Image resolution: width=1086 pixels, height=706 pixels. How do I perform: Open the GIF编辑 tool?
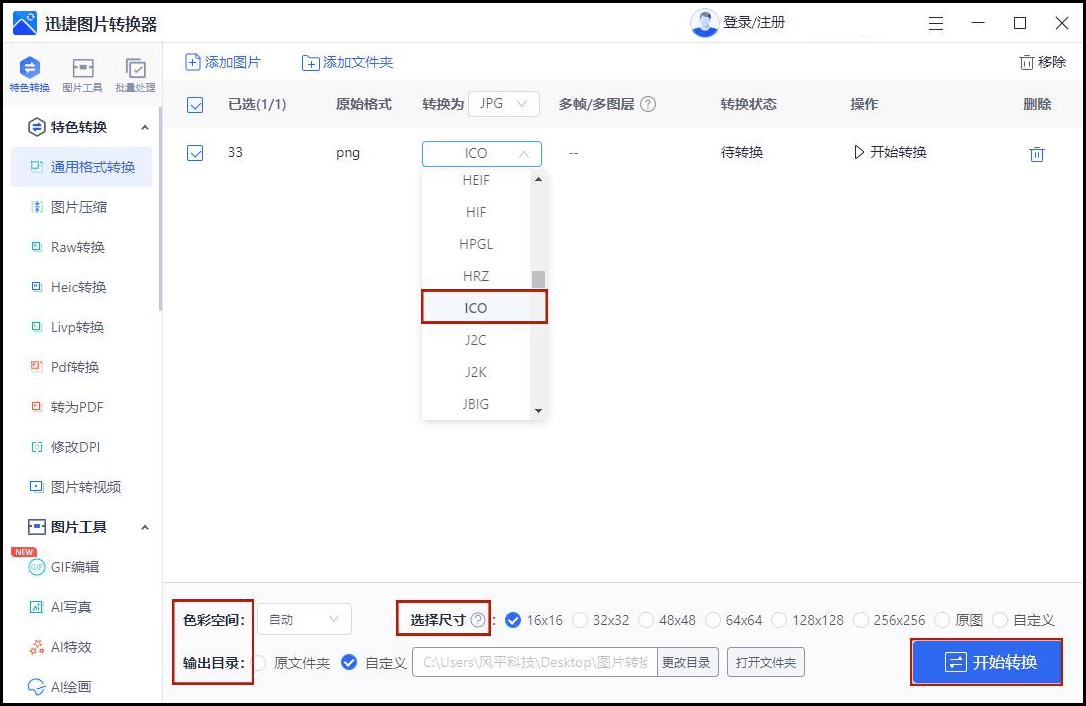pos(74,567)
